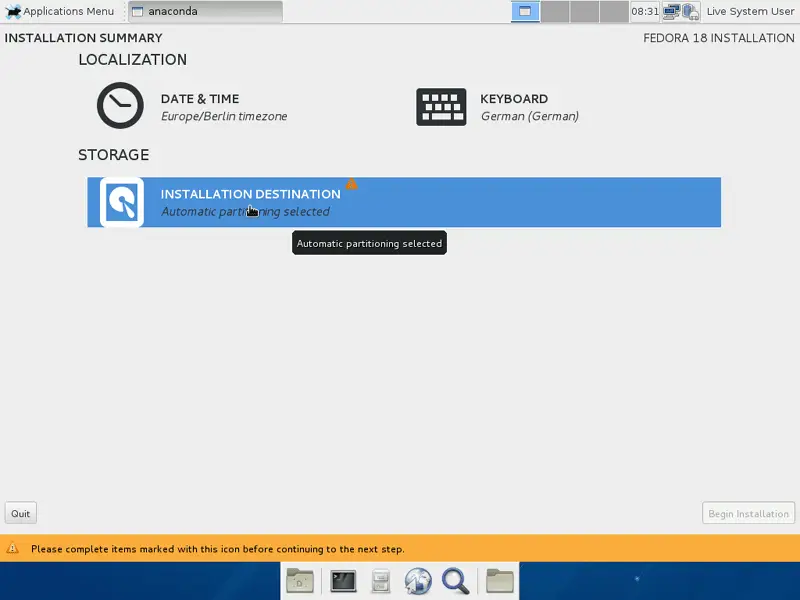Click the LOCALIZATION section heading
Image resolution: width=800 pixels, height=600 pixels.
coord(133,60)
